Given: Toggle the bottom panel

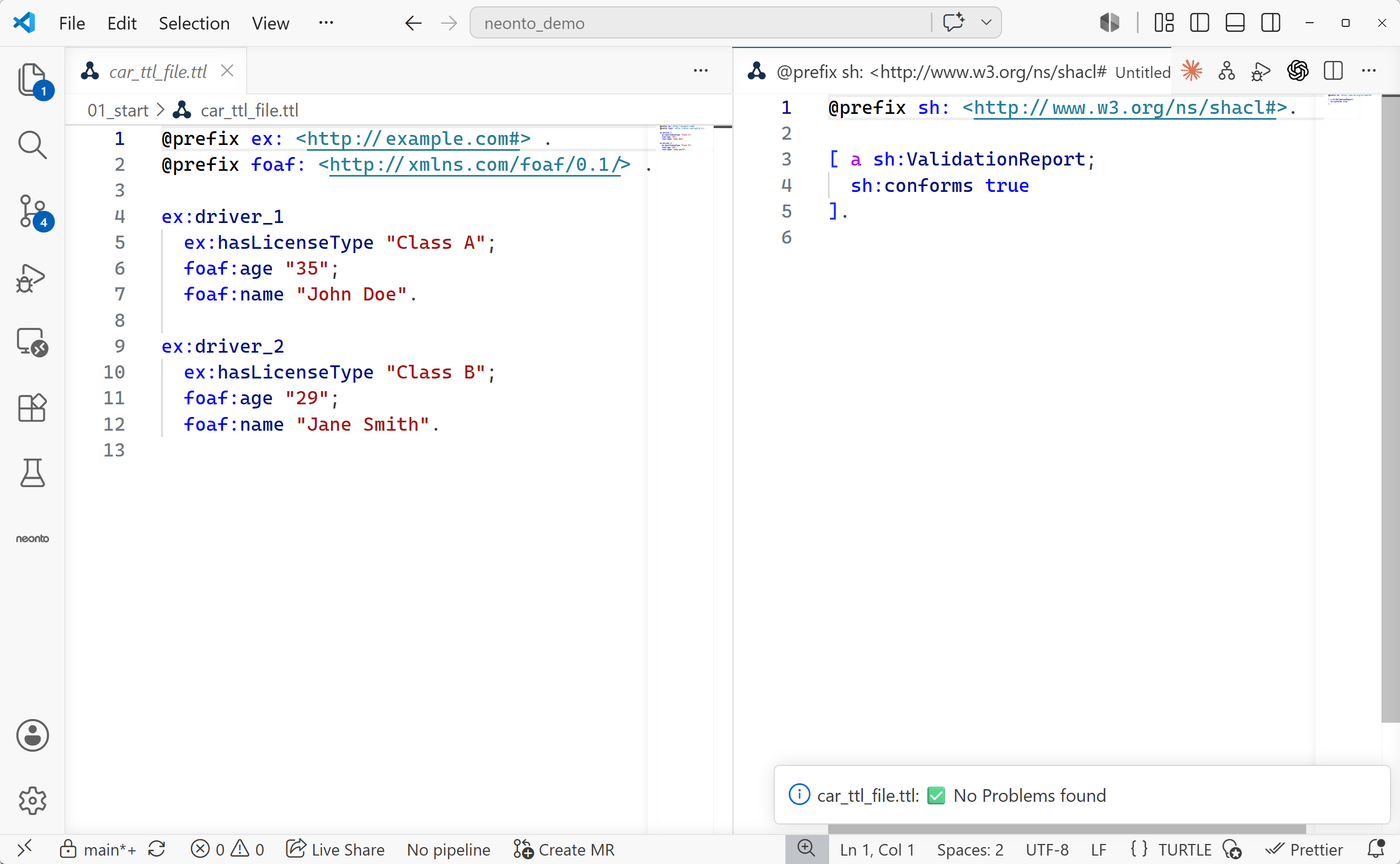Looking at the screenshot, I should pos(1235,23).
